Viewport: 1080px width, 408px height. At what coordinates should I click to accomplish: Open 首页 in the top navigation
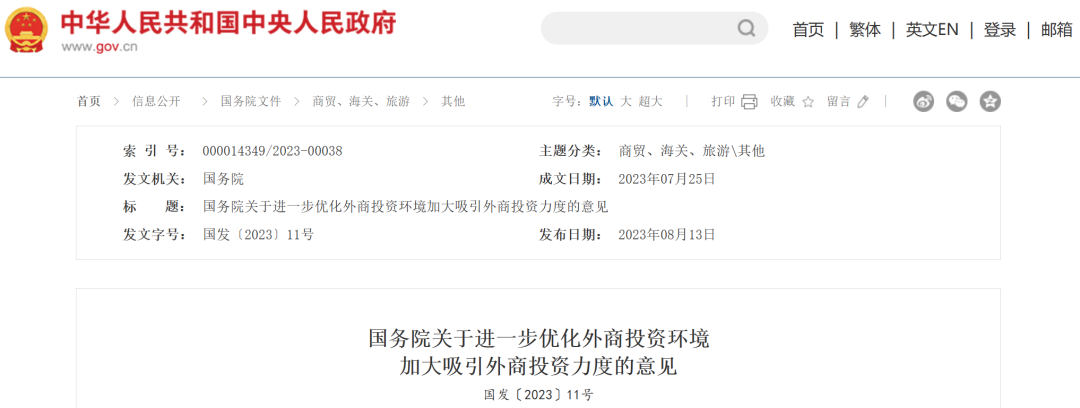pyautogui.click(x=808, y=30)
